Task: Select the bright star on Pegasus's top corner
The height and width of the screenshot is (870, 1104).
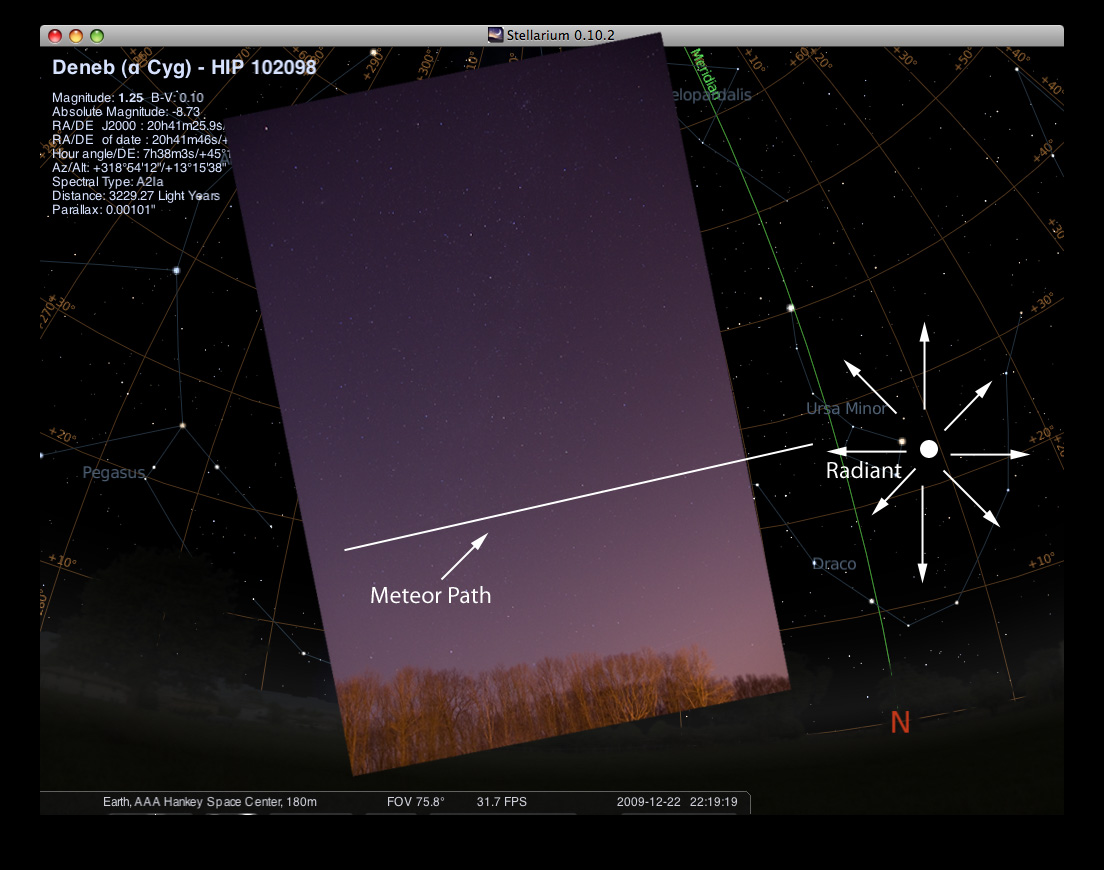Action: pyautogui.click(x=176, y=270)
